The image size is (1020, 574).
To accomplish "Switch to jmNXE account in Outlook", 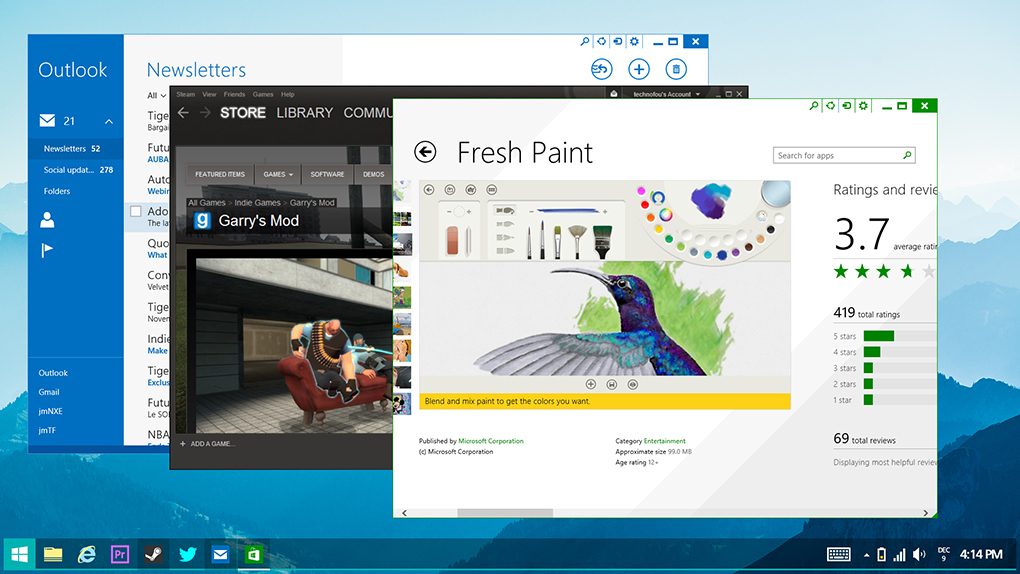I will 50,411.
